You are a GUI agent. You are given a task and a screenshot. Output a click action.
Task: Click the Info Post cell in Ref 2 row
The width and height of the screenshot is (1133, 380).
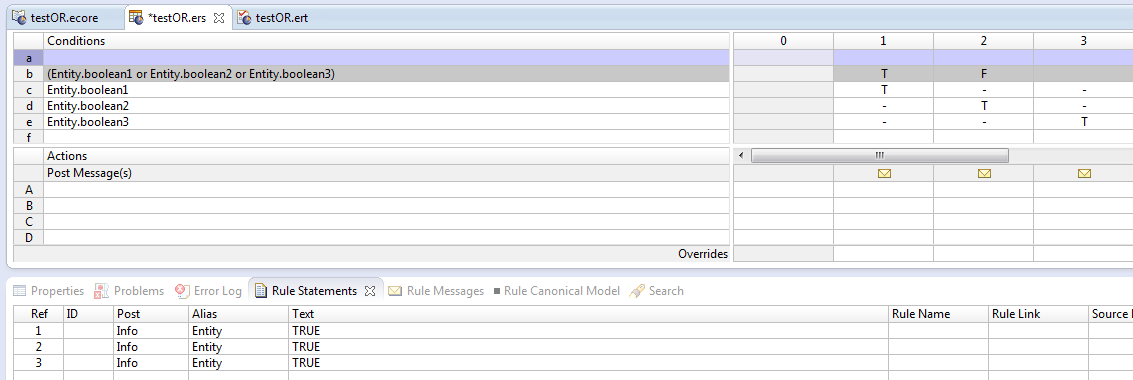click(151, 347)
